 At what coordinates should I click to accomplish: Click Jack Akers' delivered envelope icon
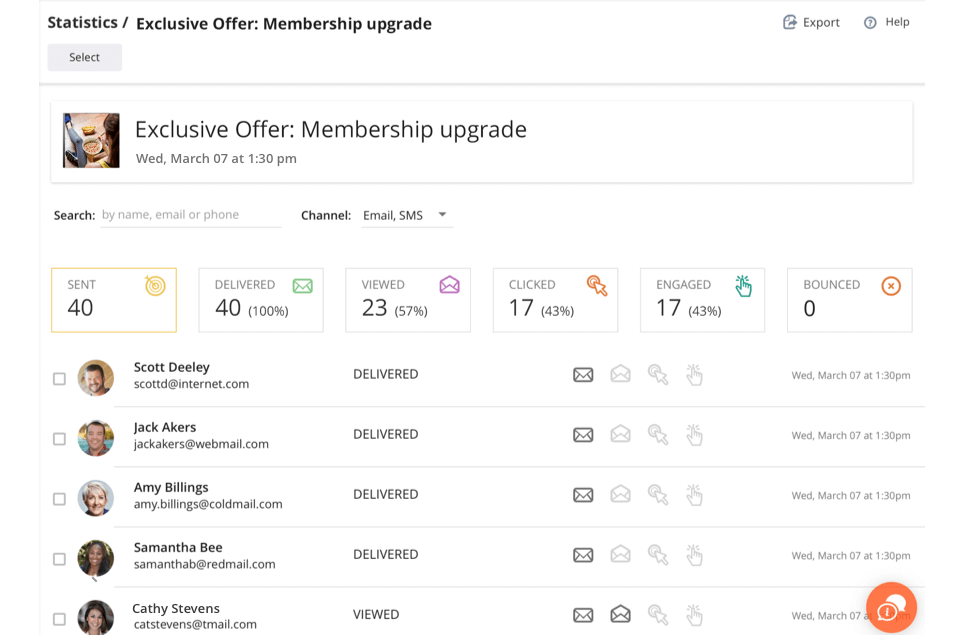click(x=583, y=434)
